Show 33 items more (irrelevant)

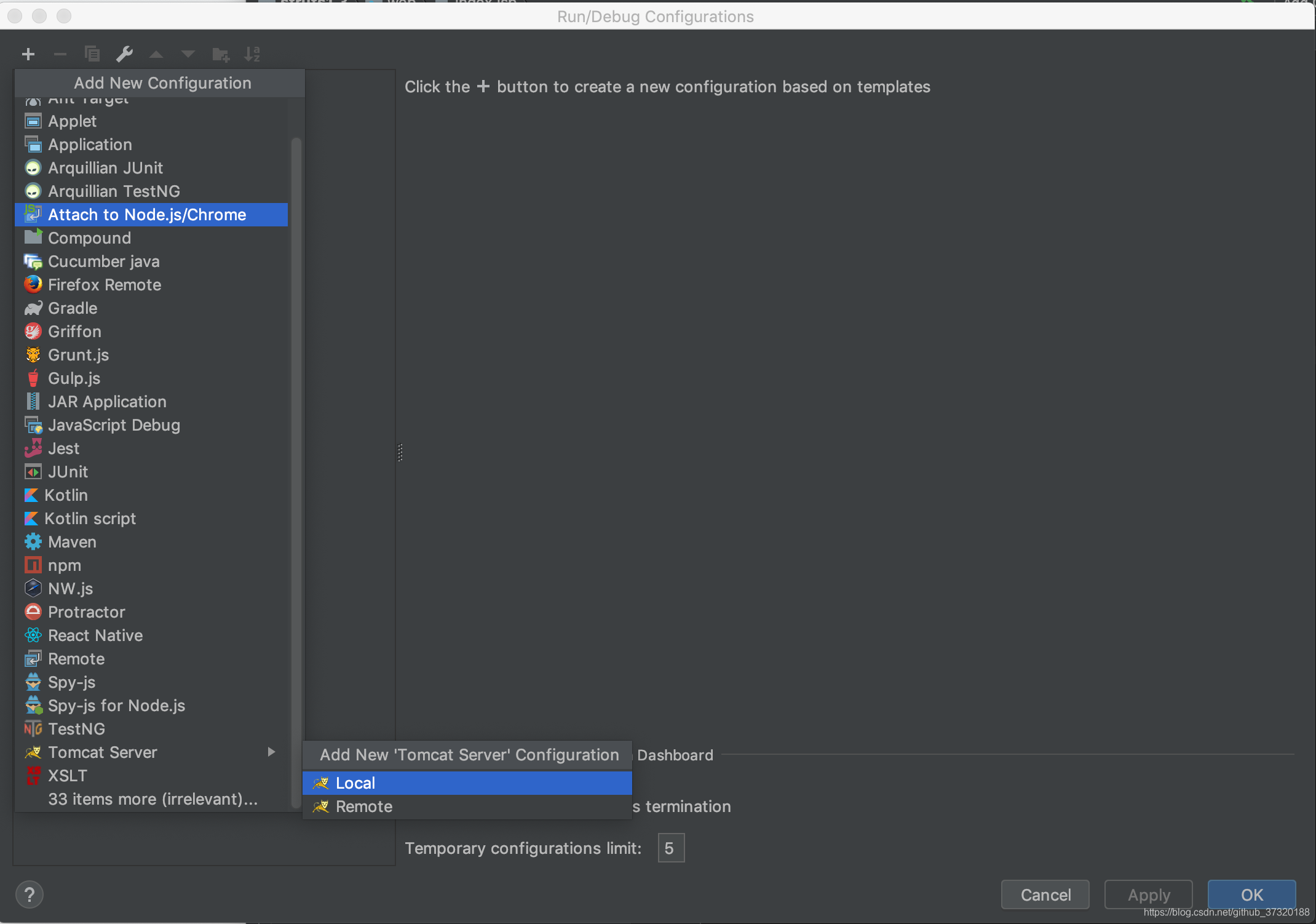[151, 799]
